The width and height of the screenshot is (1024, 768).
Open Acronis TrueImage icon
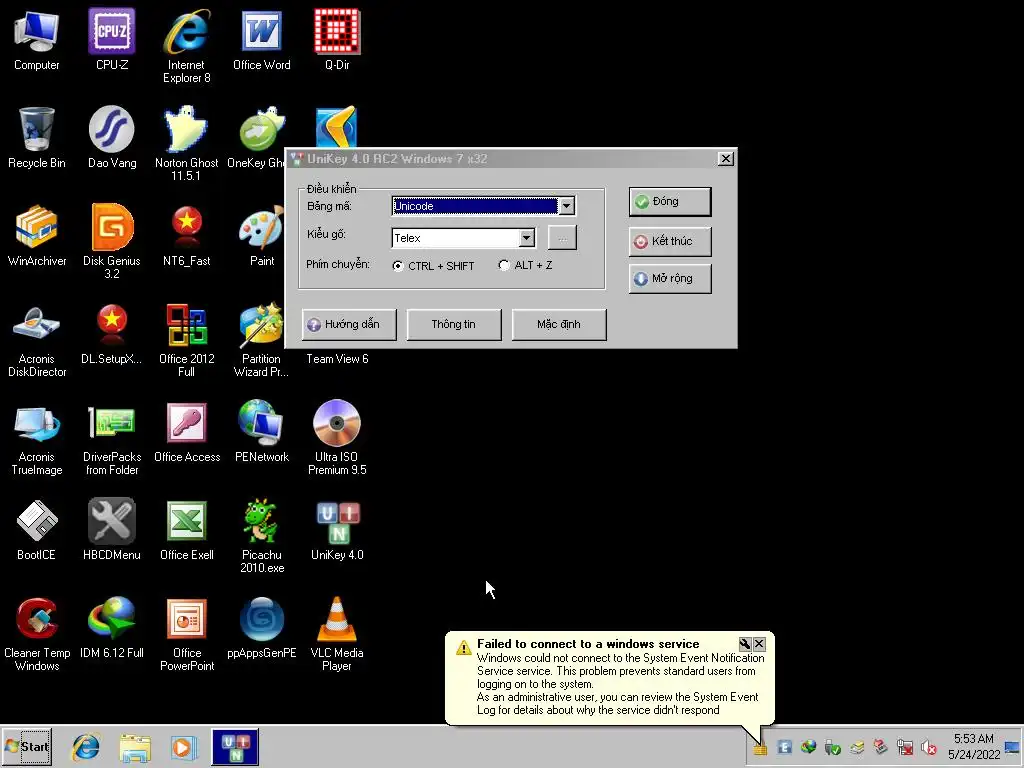37,438
